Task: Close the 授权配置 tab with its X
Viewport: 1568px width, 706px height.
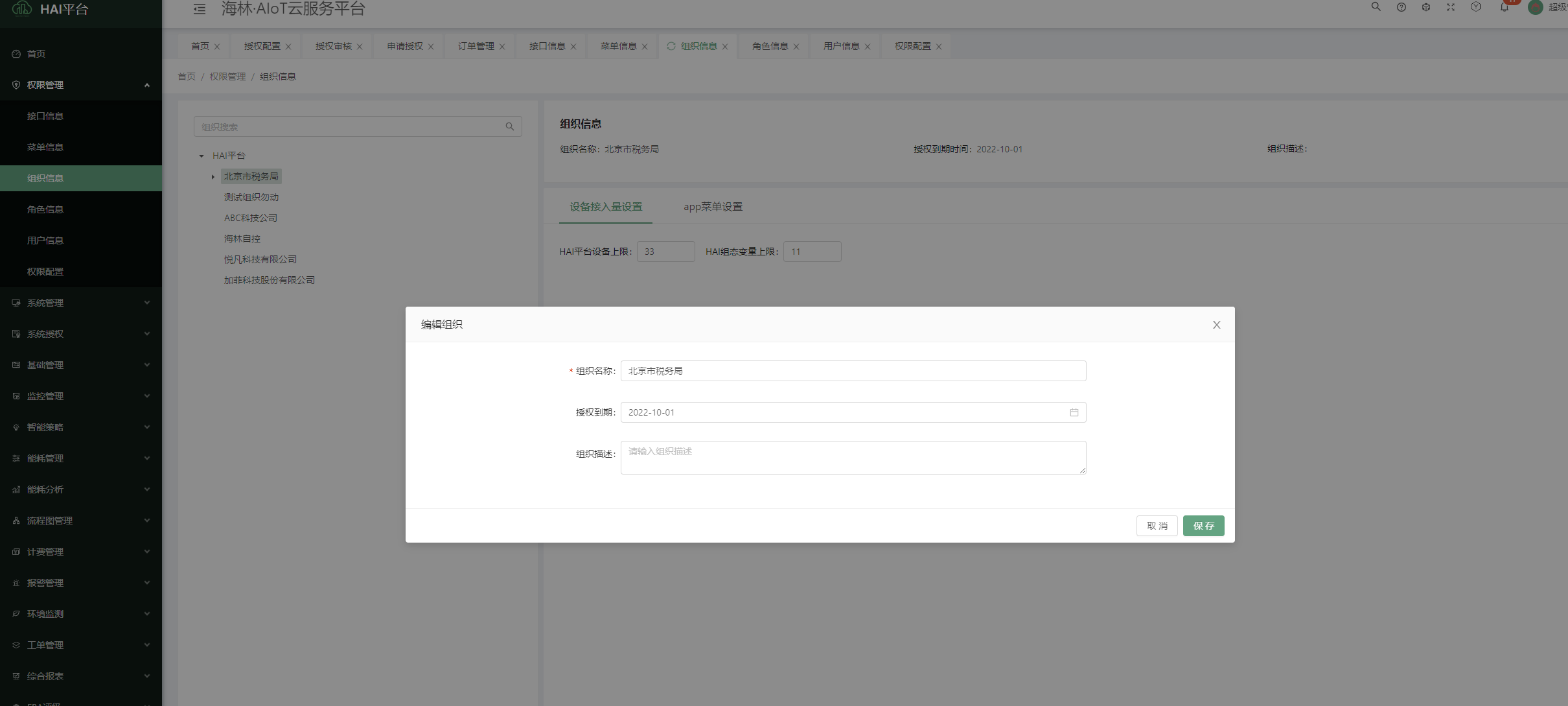Action: pyautogui.click(x=288, y=47)
